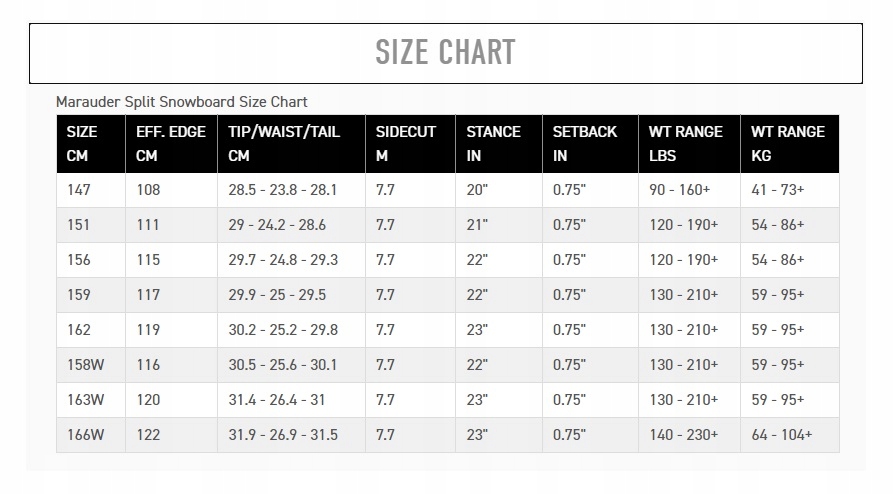Select the 64 - 104+ kg weight cell
The height and width of the screenshot is (494, 894).
pos(782,435)
